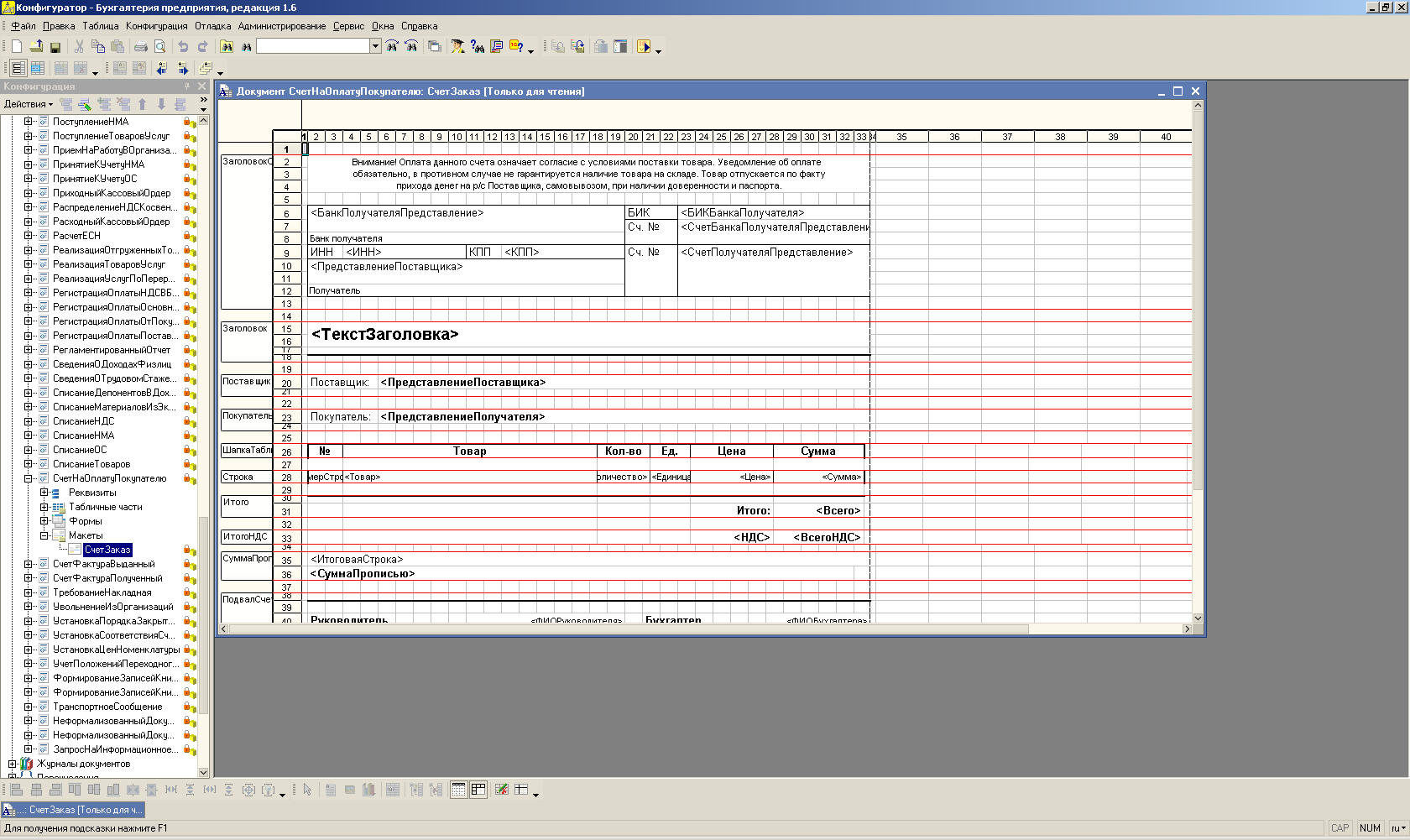Open the search combo box dropdown arrow
Viewport: 1410px width, 840px height.
pyautogui.click(x=375, y=47)
